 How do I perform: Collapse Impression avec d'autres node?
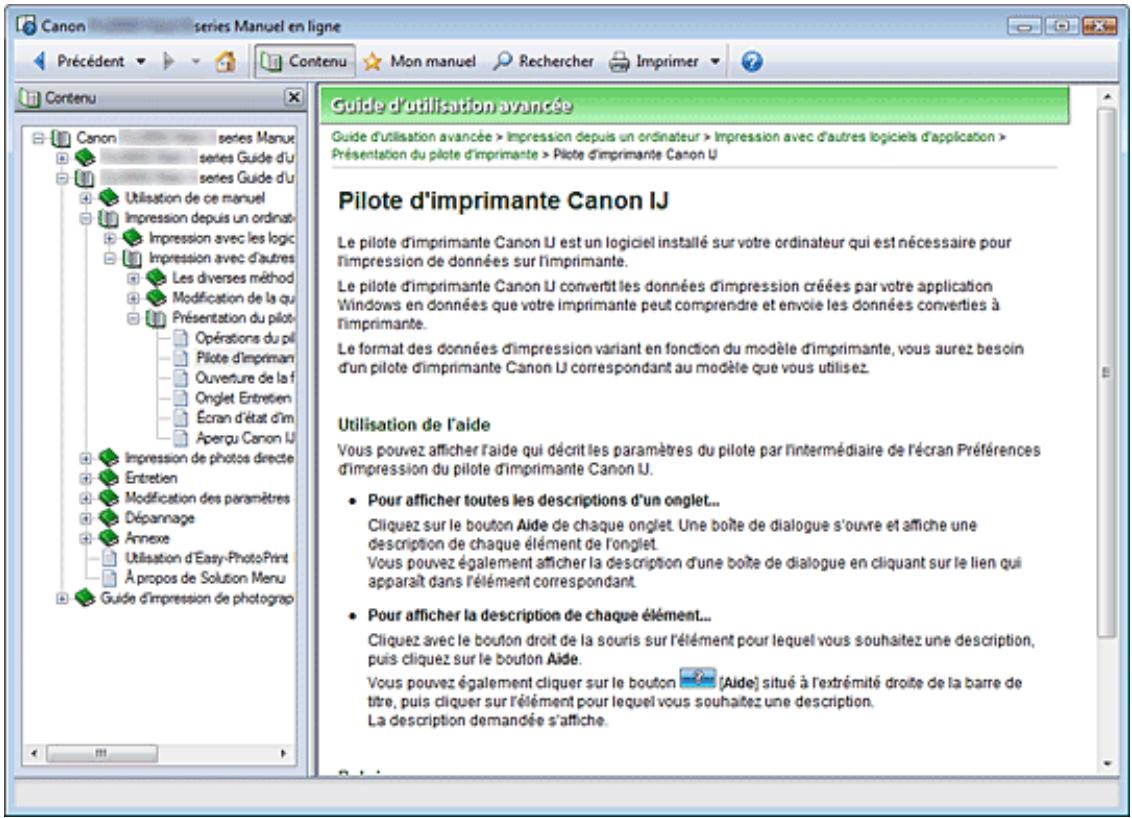tap(110, 258)
